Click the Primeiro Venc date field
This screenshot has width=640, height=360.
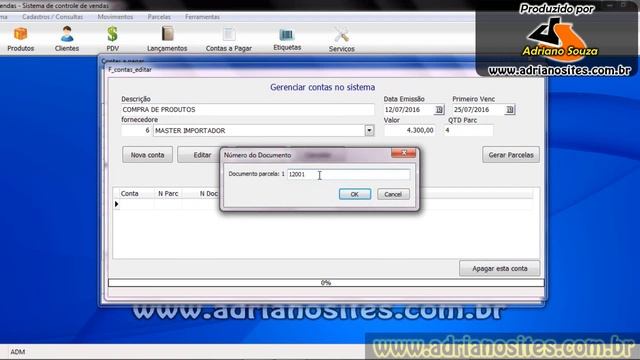coord(478,110)
